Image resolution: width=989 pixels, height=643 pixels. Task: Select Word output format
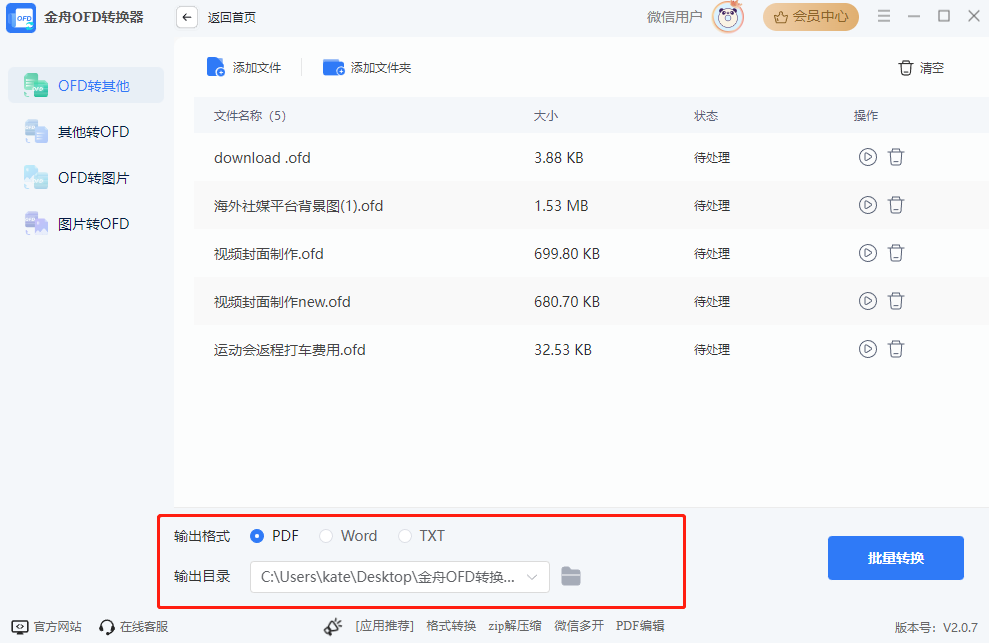click(x=325, y=536)
